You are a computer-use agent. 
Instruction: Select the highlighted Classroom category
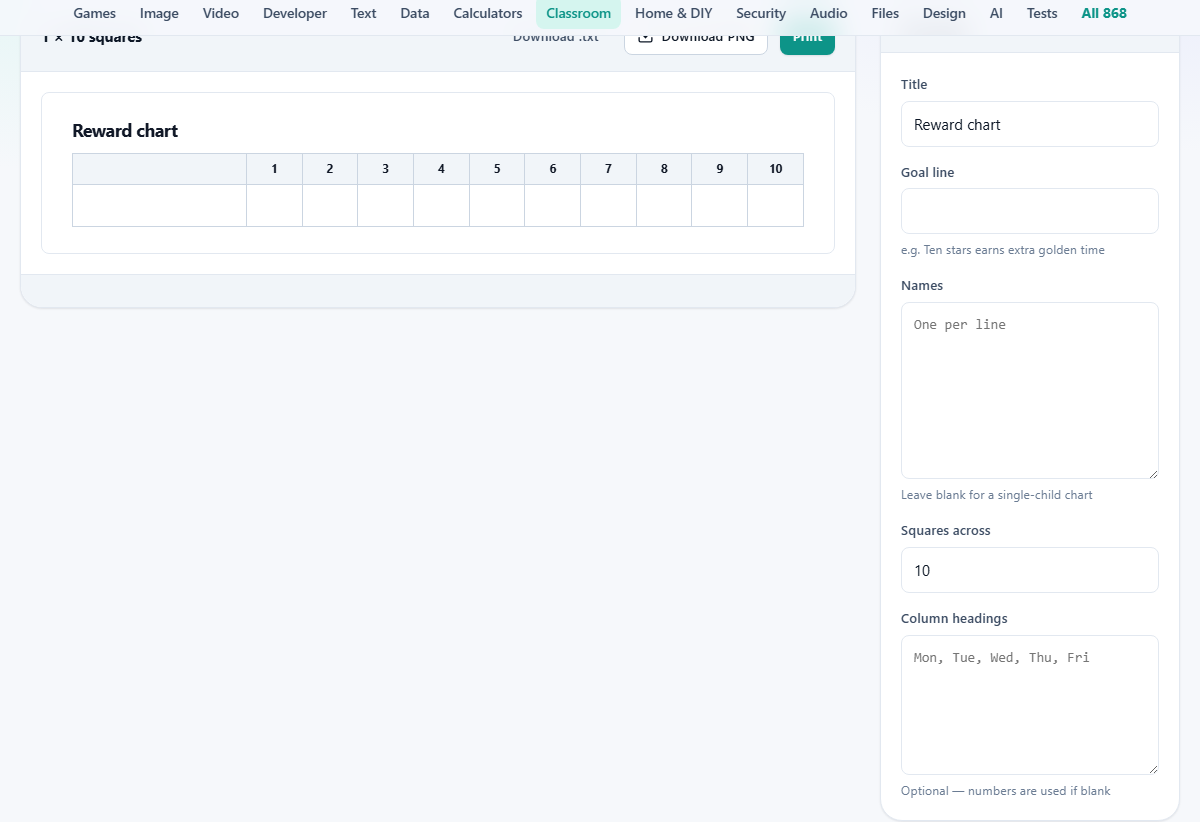[x=578, y=14]
